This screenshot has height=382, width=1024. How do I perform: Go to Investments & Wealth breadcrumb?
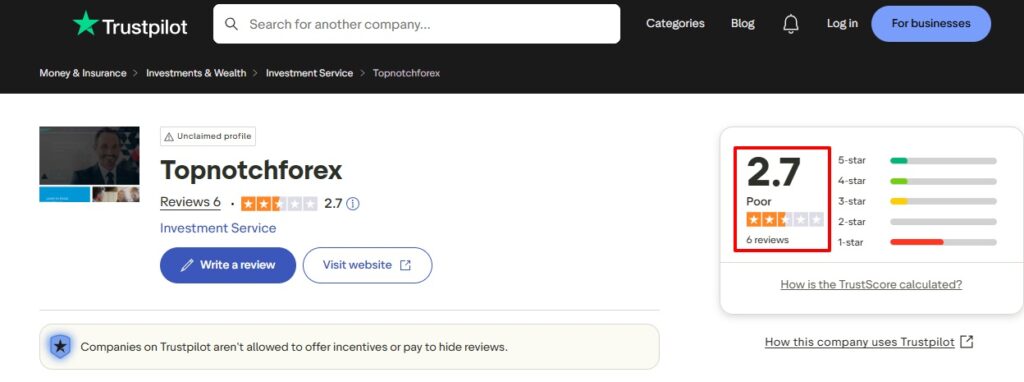tap(196, 73)
